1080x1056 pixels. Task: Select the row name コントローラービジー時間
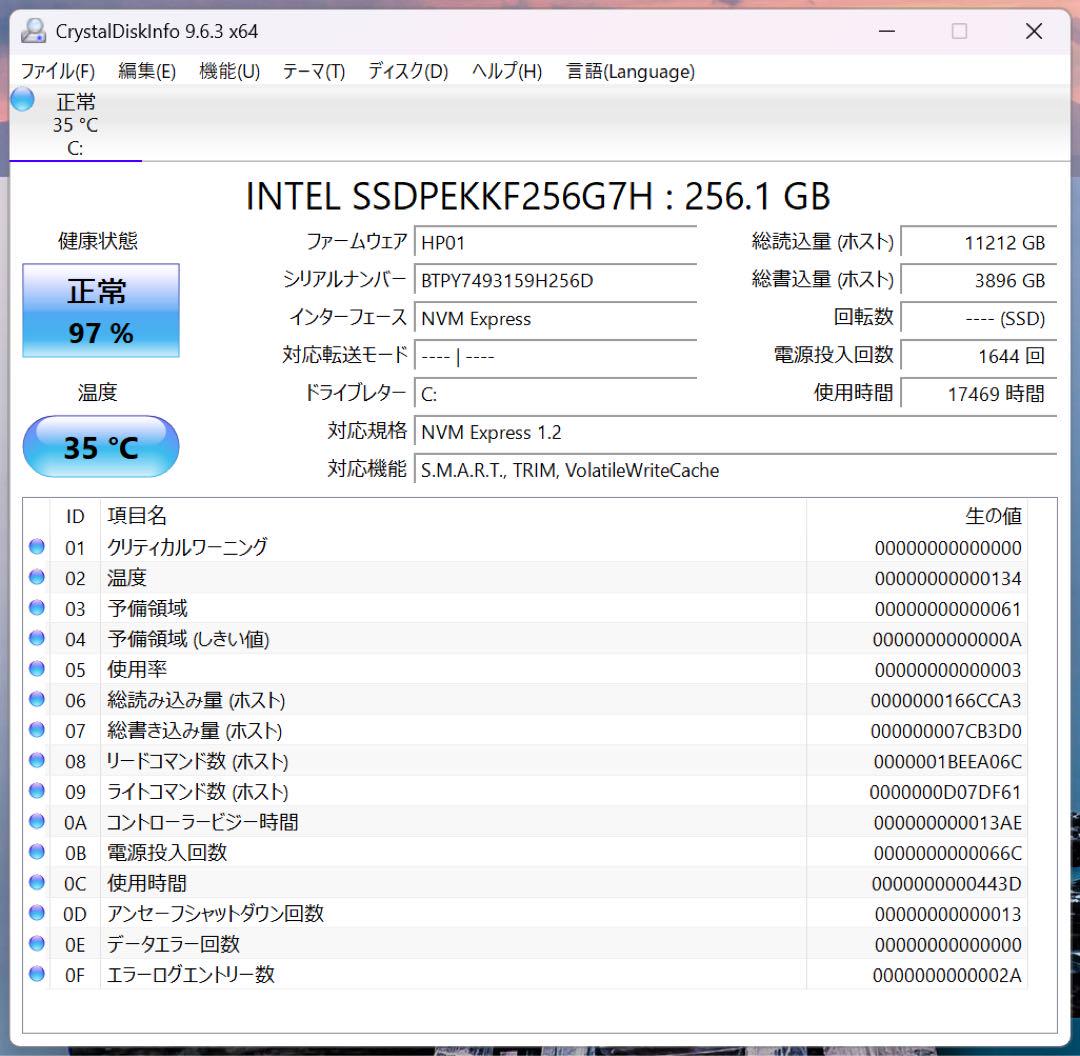tap(202, 822)
